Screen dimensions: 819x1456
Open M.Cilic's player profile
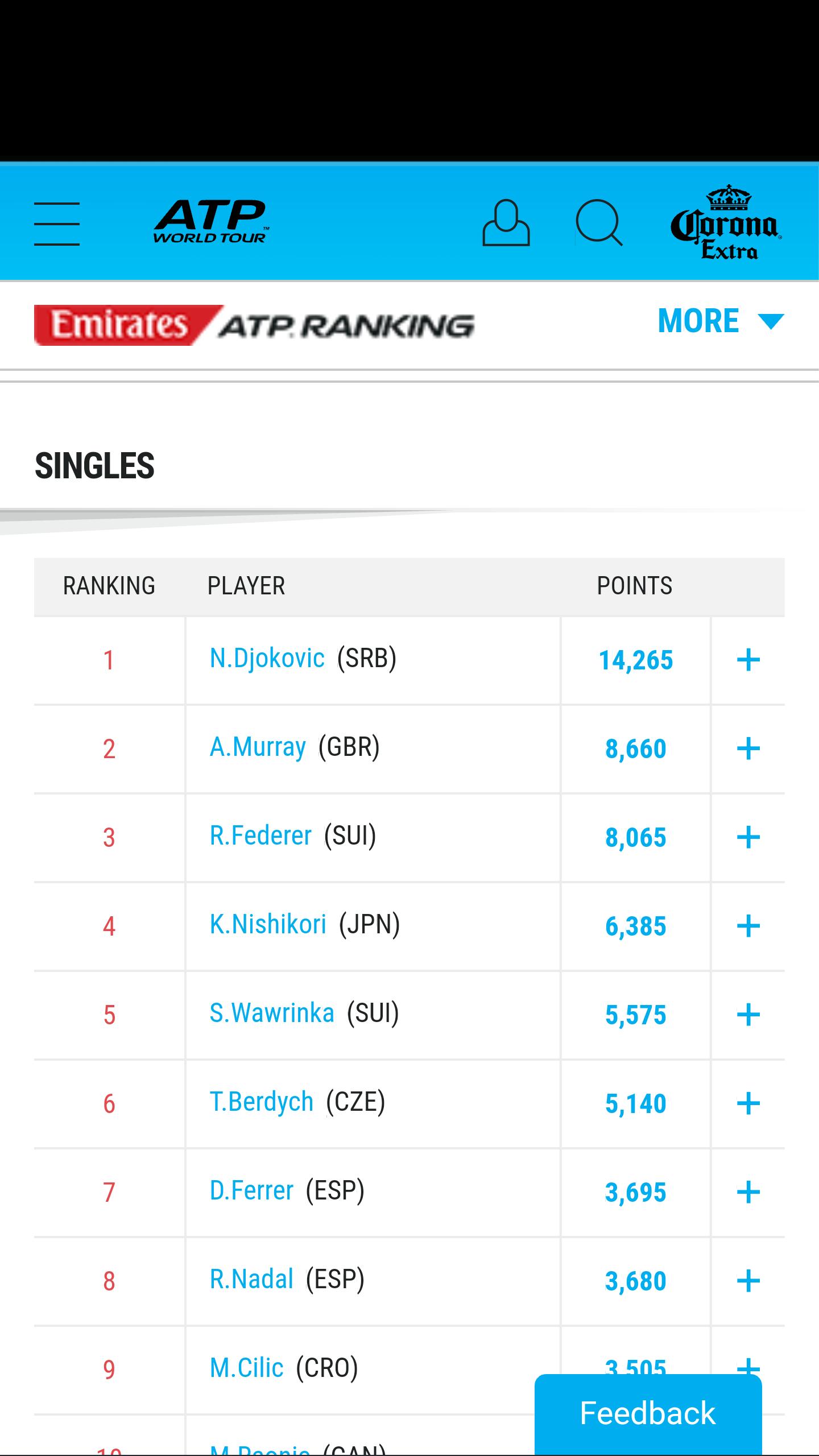(246, 1368)
